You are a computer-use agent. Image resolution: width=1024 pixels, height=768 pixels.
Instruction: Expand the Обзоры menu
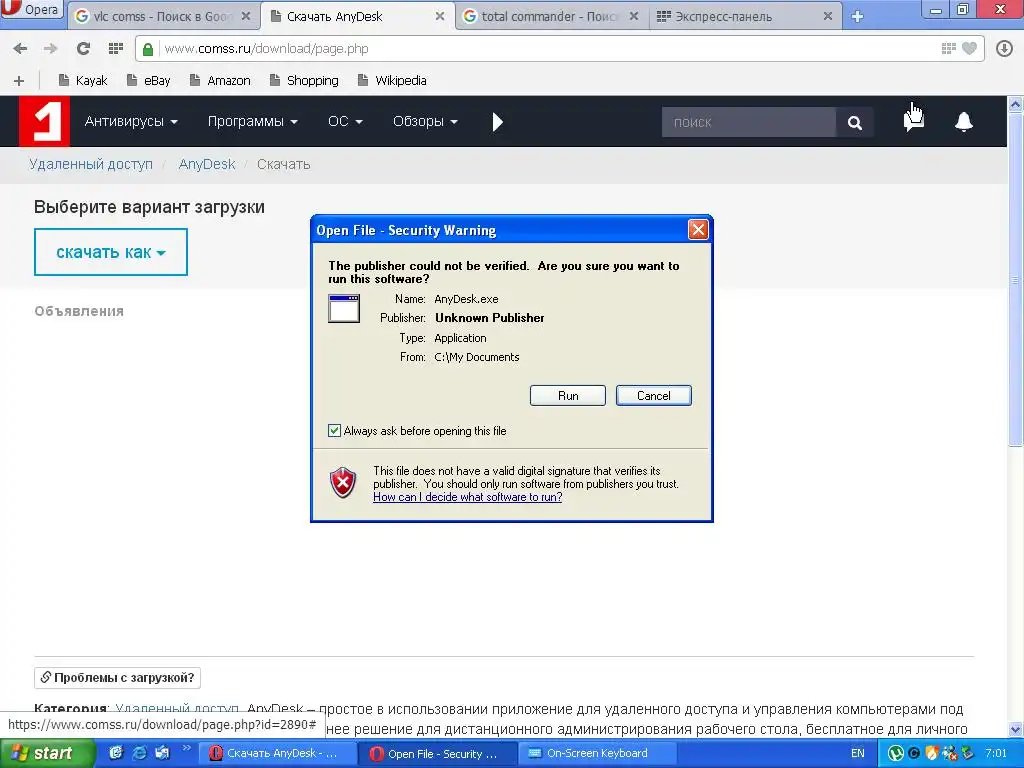[x=425, y=121]
